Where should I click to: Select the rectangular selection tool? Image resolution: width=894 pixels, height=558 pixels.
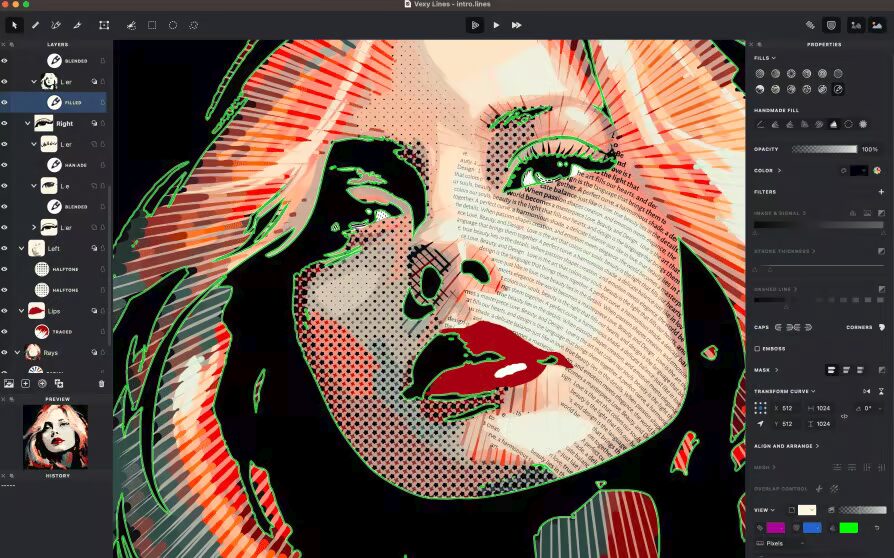pyautogui.click(x=152, y=25)
